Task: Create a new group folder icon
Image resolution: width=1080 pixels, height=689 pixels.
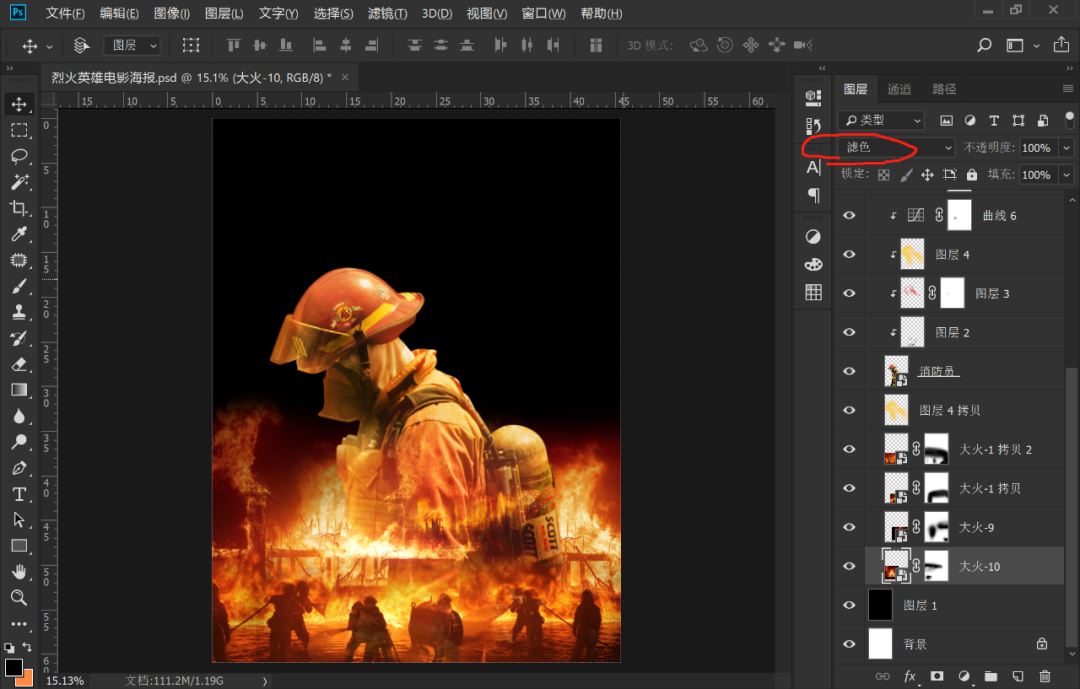Action: (x=990, y=676)
